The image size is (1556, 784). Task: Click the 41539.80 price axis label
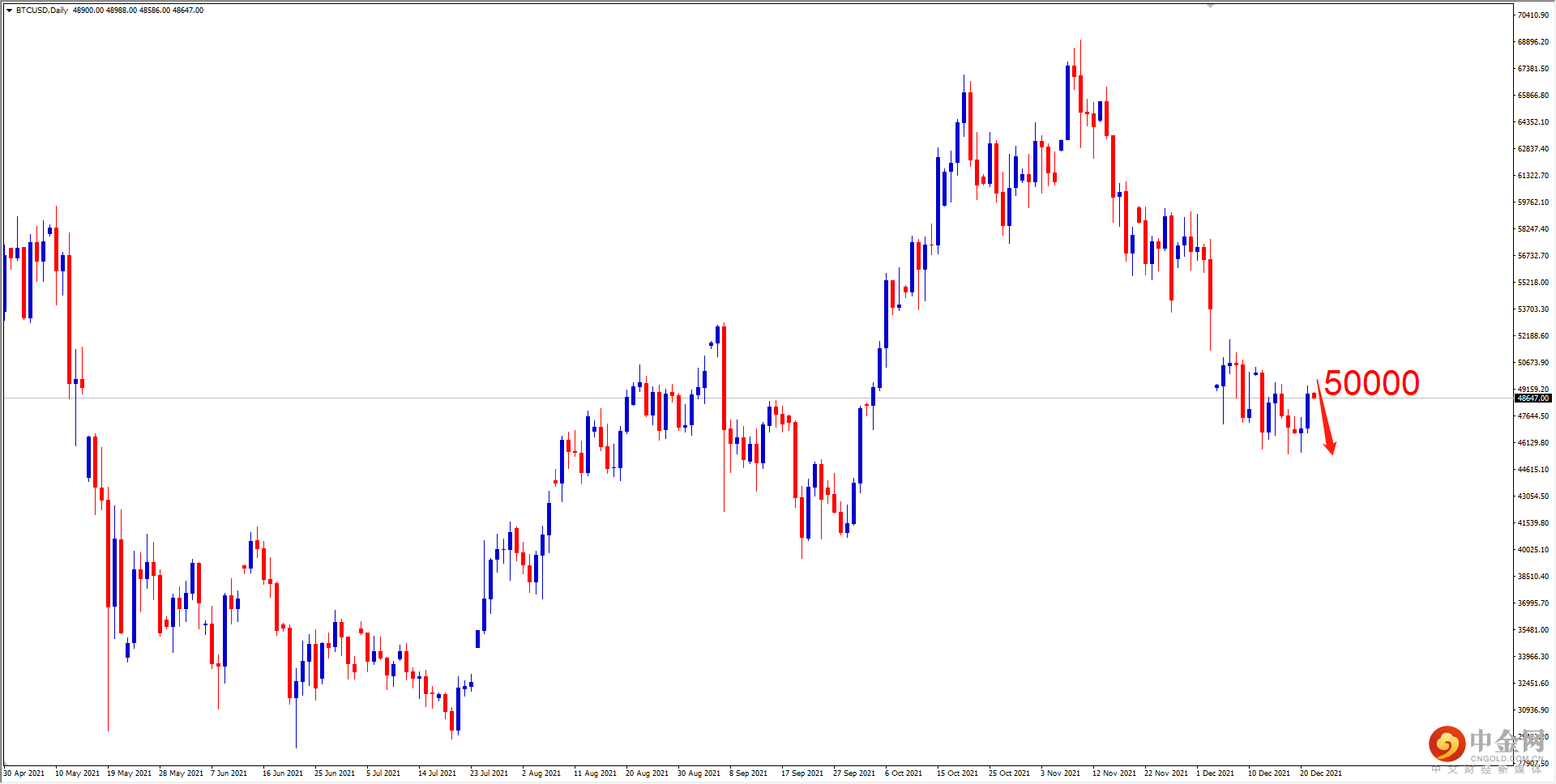[1533, 523]
